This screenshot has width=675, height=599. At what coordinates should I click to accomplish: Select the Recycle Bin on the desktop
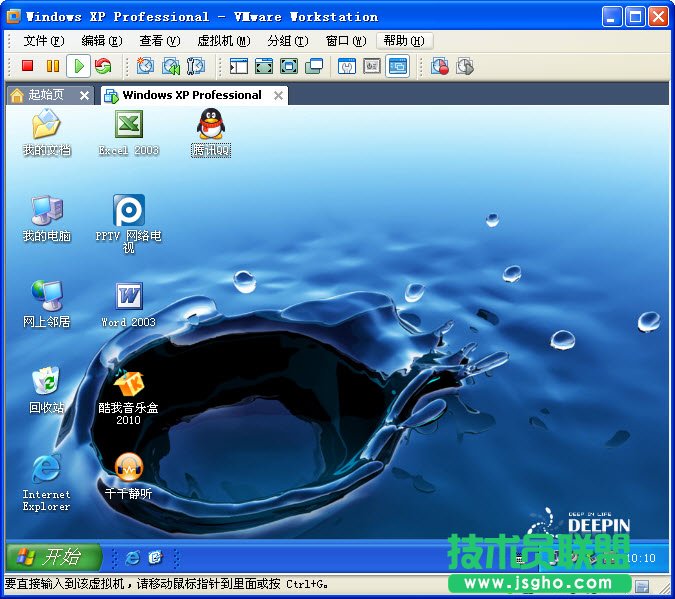click(x=46, y=382)
